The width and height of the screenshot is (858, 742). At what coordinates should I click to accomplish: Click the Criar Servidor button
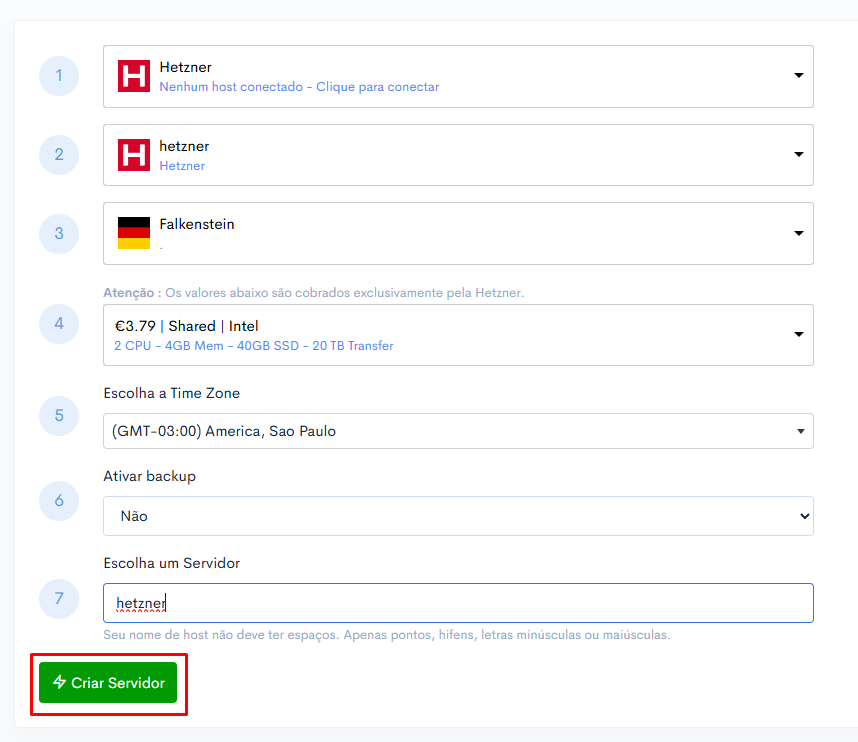pyautogui.click(x=108, y=682)
